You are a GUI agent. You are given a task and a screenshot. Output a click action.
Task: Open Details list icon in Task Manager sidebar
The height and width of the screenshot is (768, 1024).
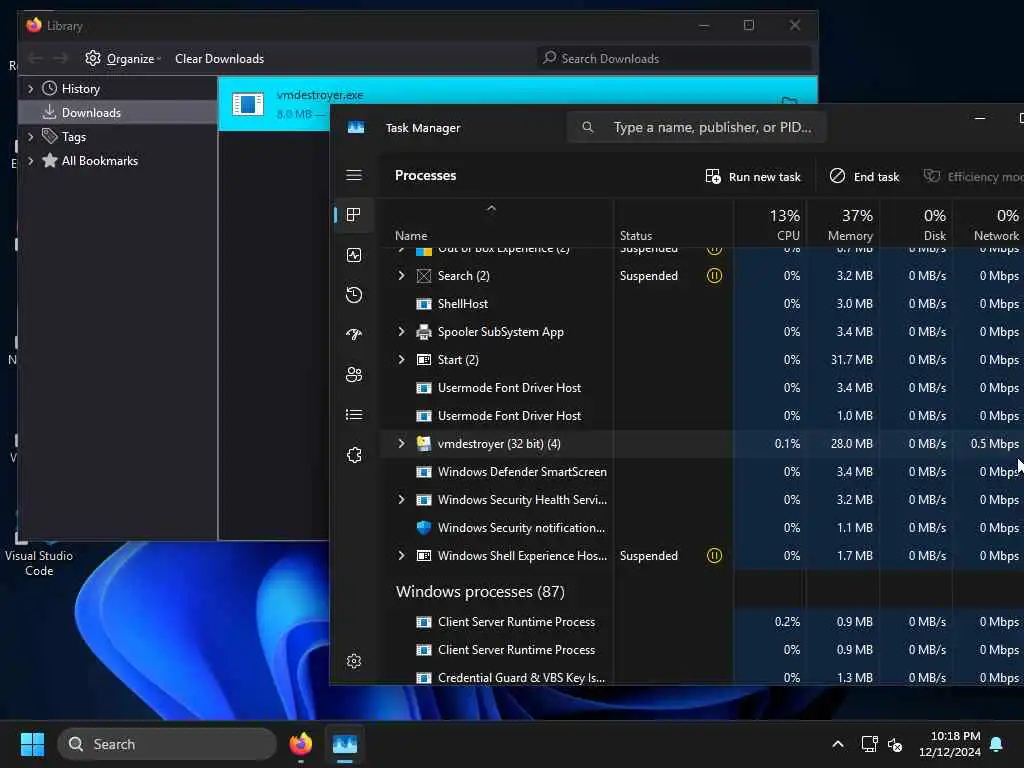354,415
